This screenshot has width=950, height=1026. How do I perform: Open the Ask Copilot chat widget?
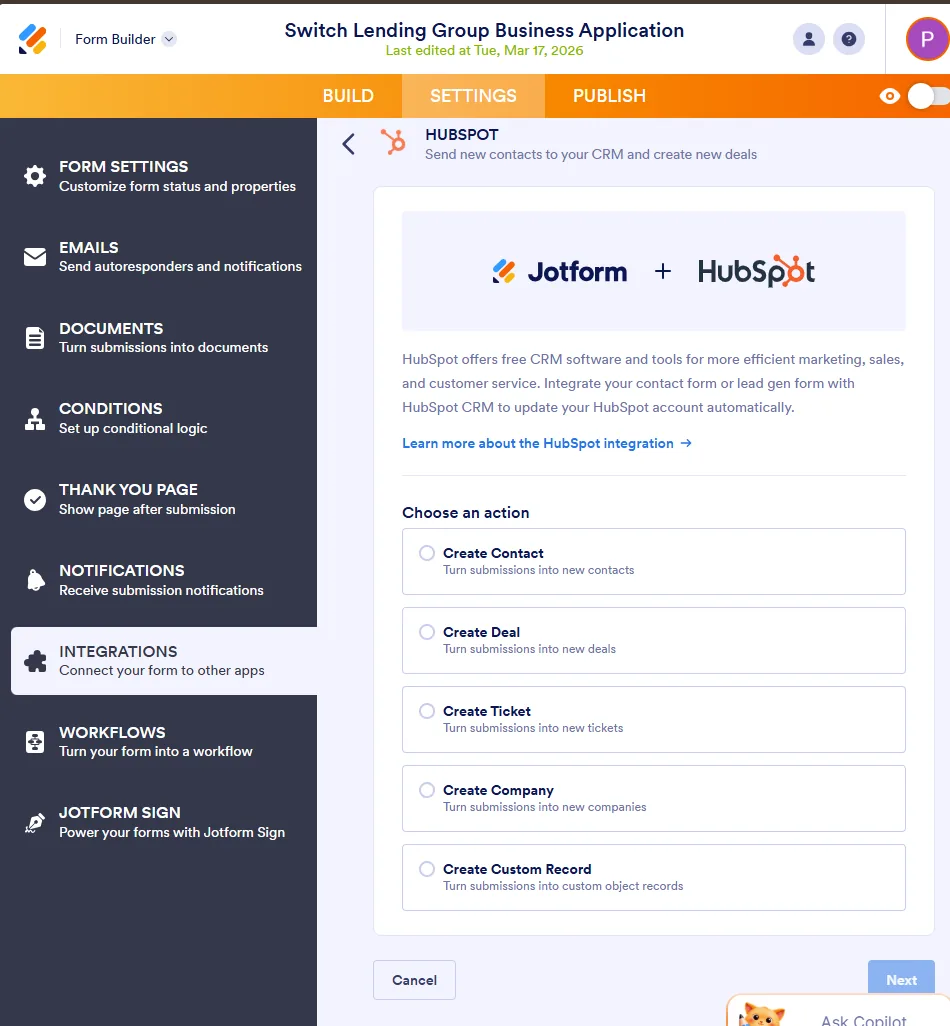tap(839, 1011)
